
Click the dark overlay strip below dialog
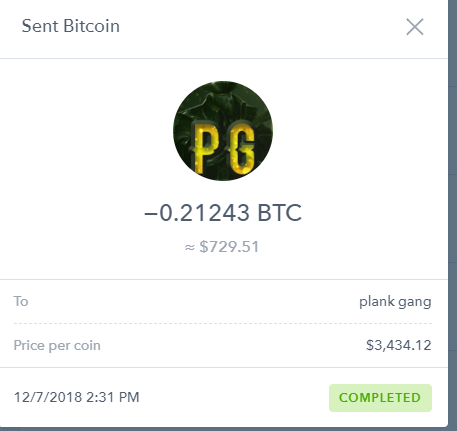[x=228, y=429]
